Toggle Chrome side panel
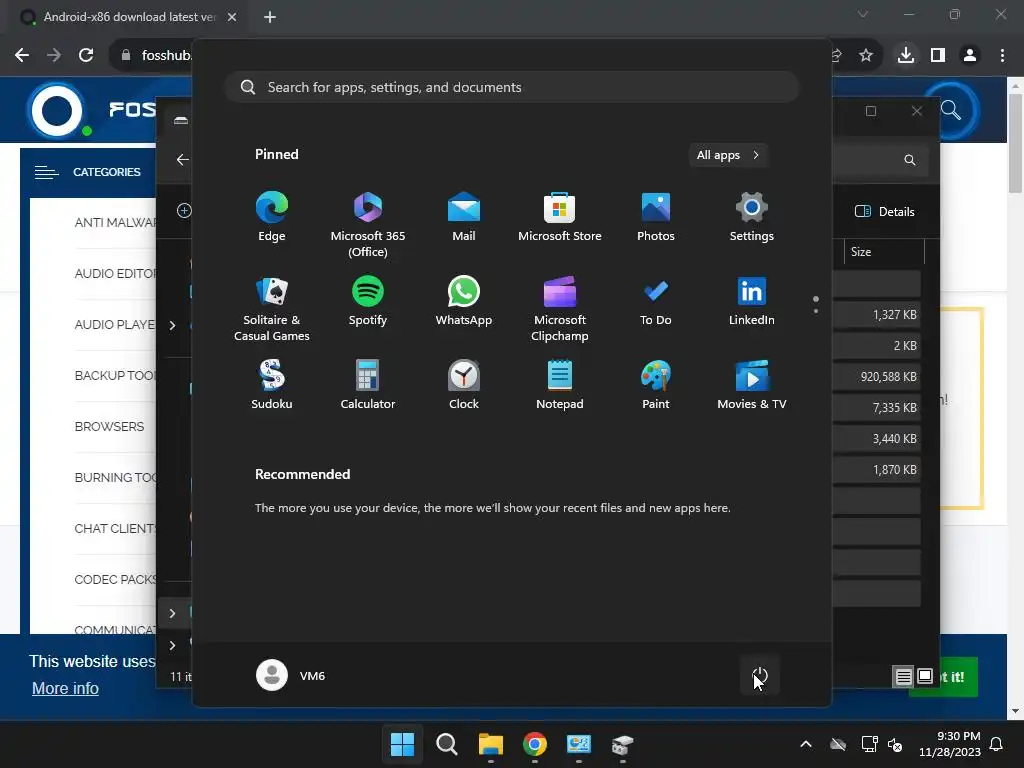 point(938,55)
